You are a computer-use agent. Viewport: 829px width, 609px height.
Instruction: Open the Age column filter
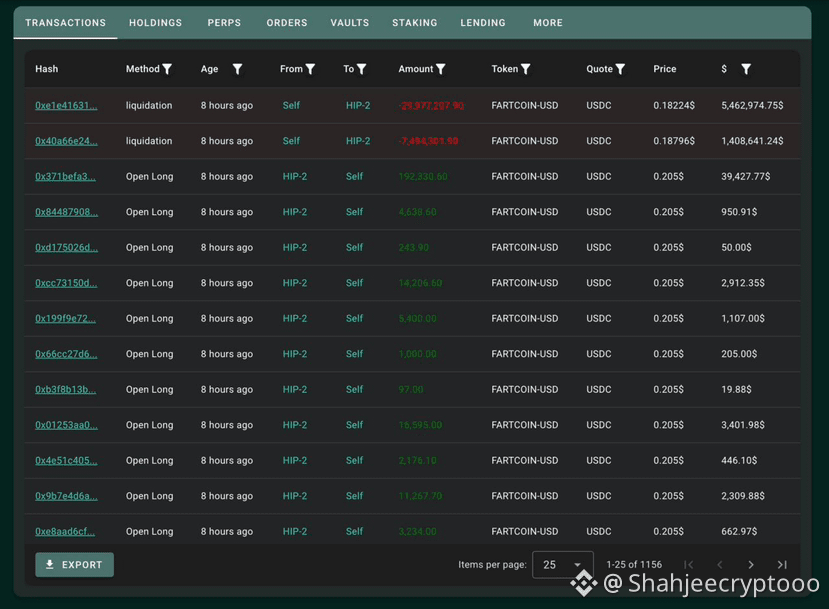pyautogui.click(x=237, y=69)
